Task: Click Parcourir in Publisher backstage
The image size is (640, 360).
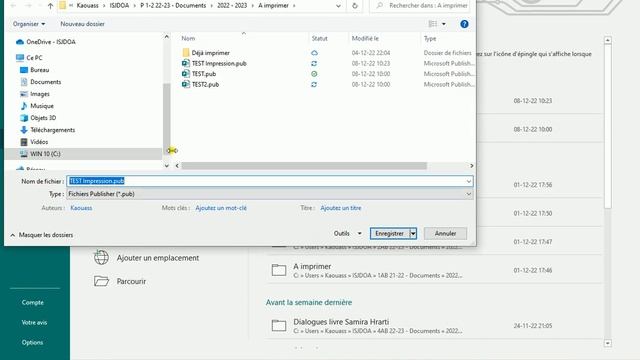Action: coord(120,281)
